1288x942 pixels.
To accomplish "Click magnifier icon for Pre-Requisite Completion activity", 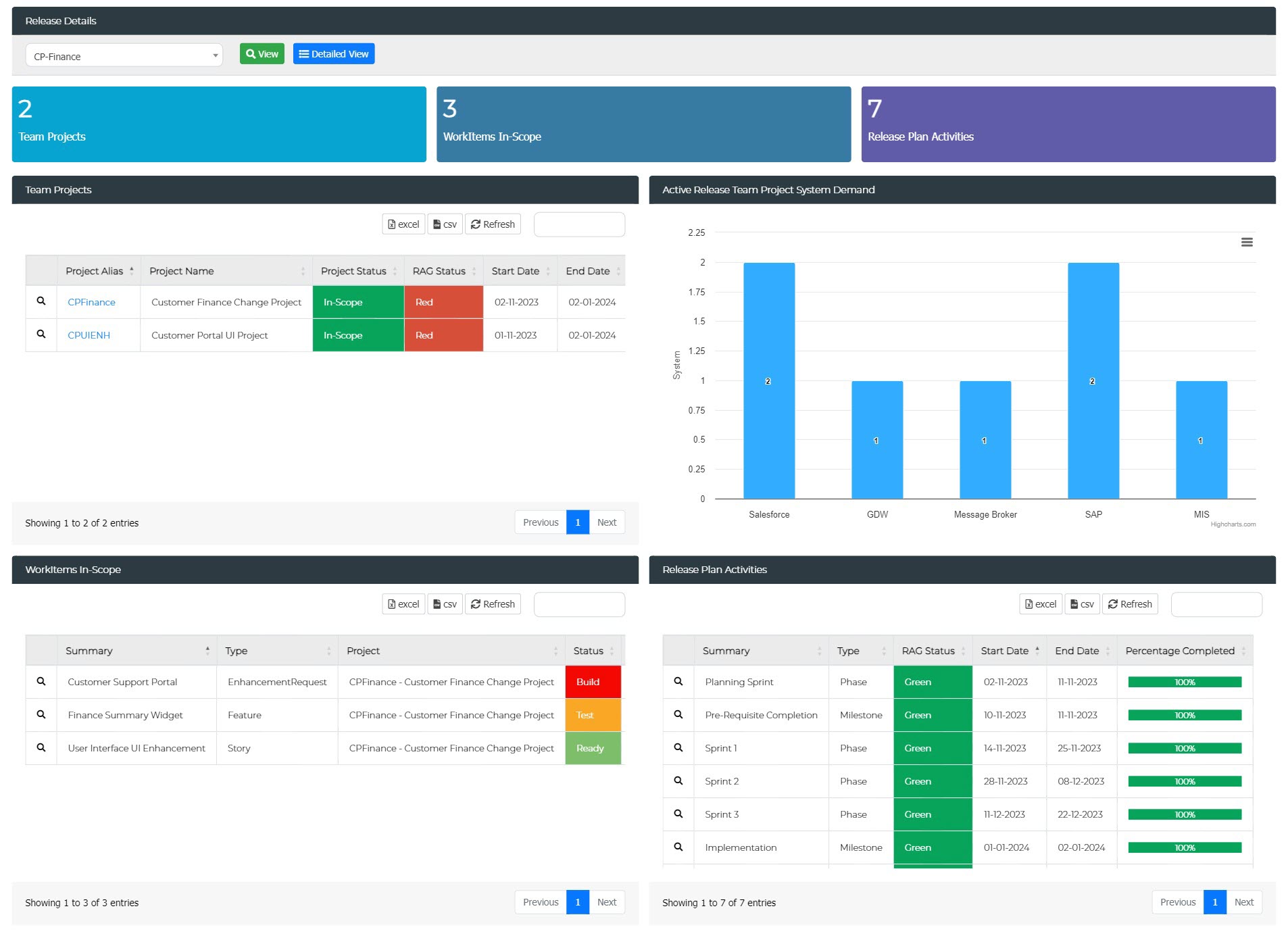I will click(x=678, y=715).
